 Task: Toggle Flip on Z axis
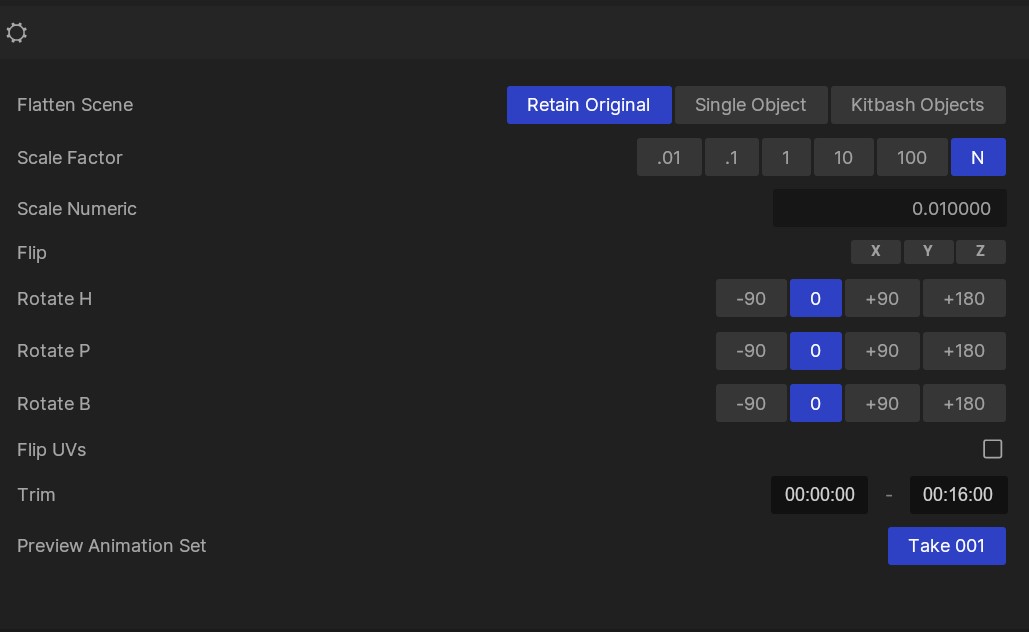click(980, 252)
